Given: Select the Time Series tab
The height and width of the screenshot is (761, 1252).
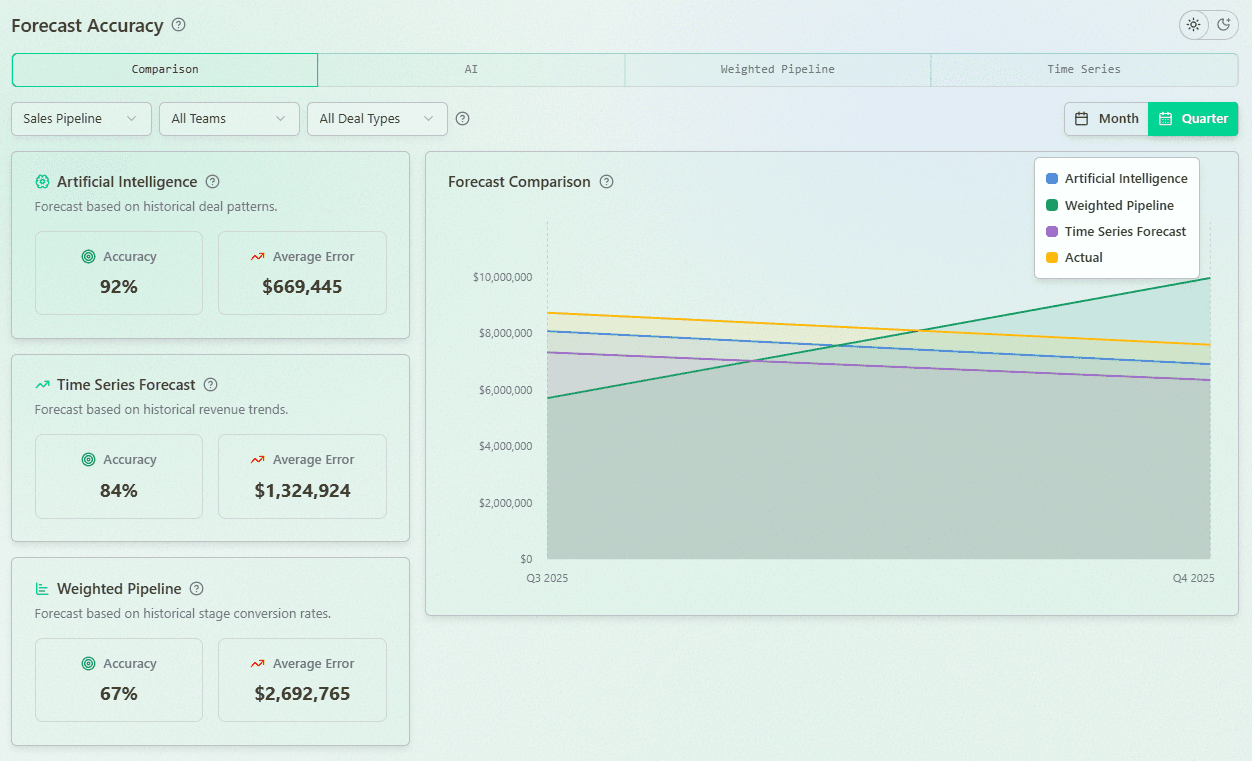Looking at the screenshot, I should click(1084, 69).
